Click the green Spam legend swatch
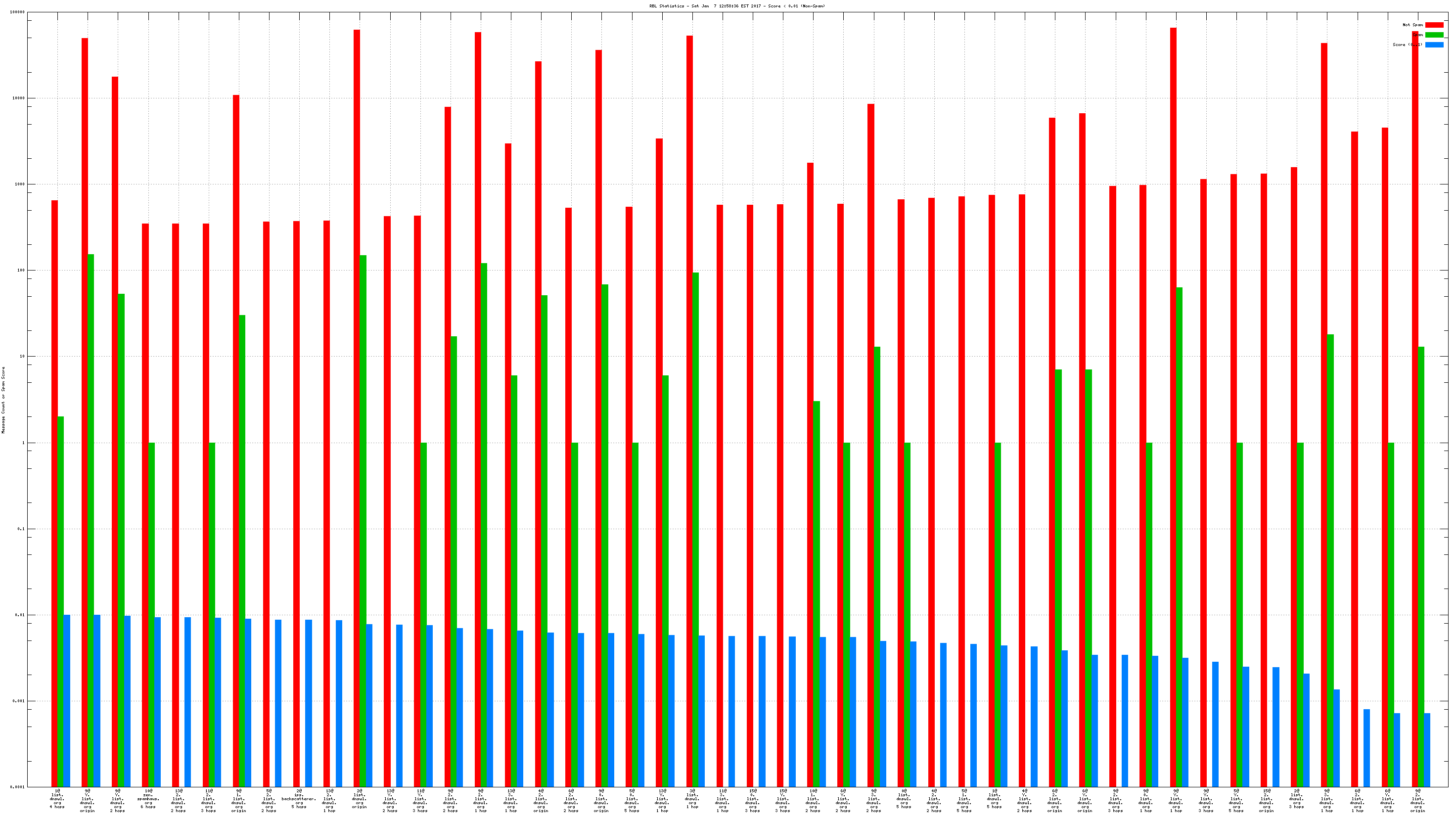1456x819 pixels. coord(1434,35)
